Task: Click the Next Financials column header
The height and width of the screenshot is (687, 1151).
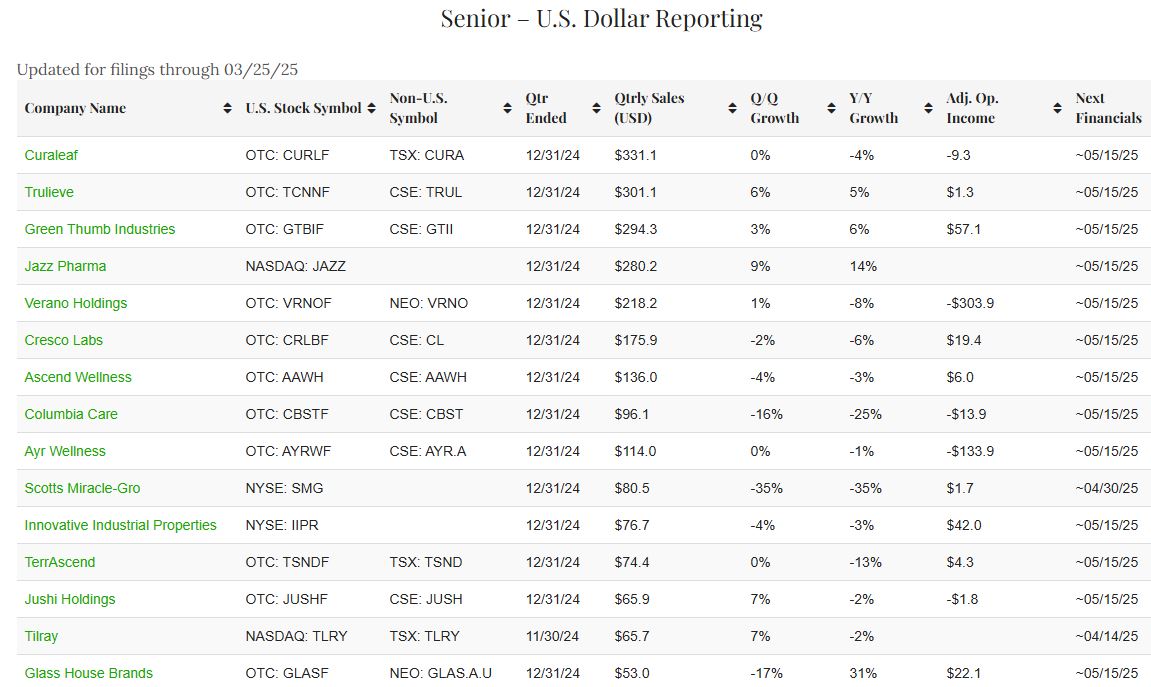Action: point(1108,108)
